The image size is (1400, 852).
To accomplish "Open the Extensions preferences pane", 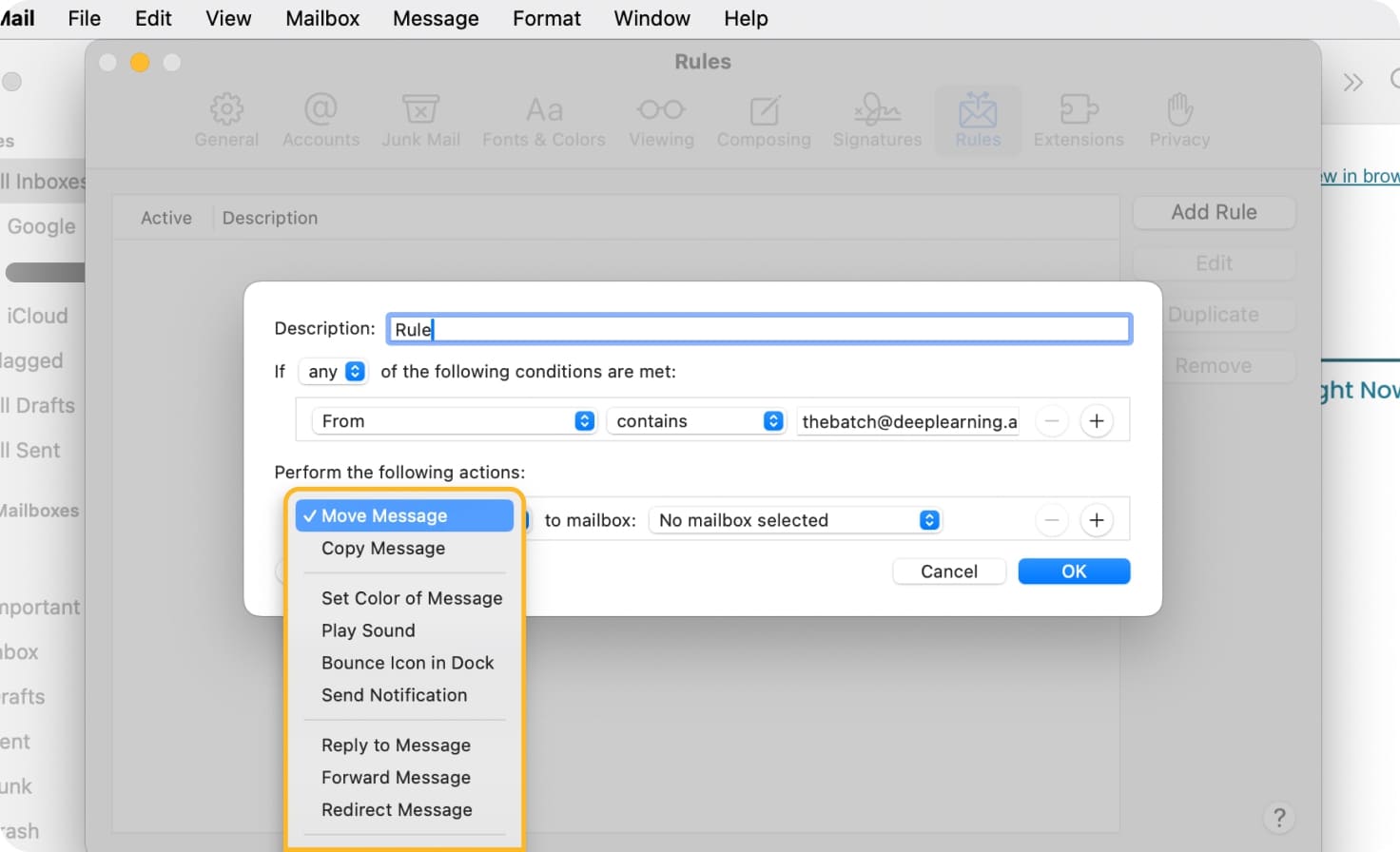I will 1078,118.
